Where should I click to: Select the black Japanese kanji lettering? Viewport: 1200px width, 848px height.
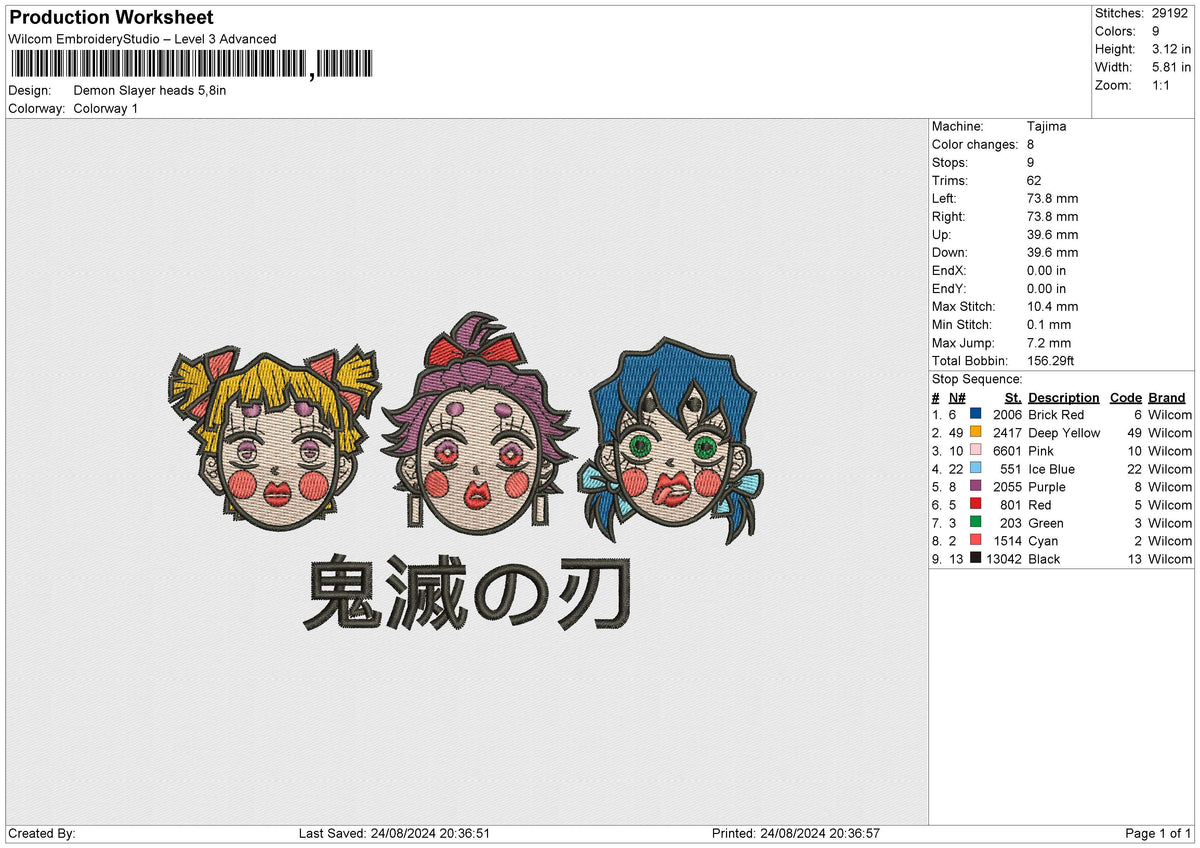coord(469,595)
